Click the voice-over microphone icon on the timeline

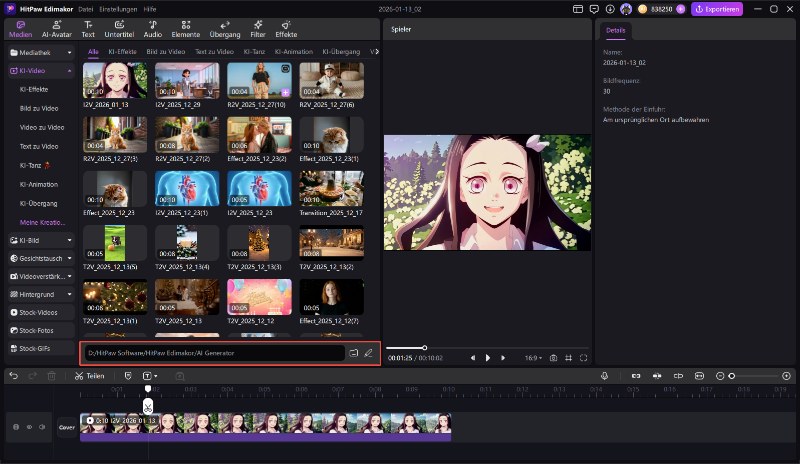[x=605, y=376]
